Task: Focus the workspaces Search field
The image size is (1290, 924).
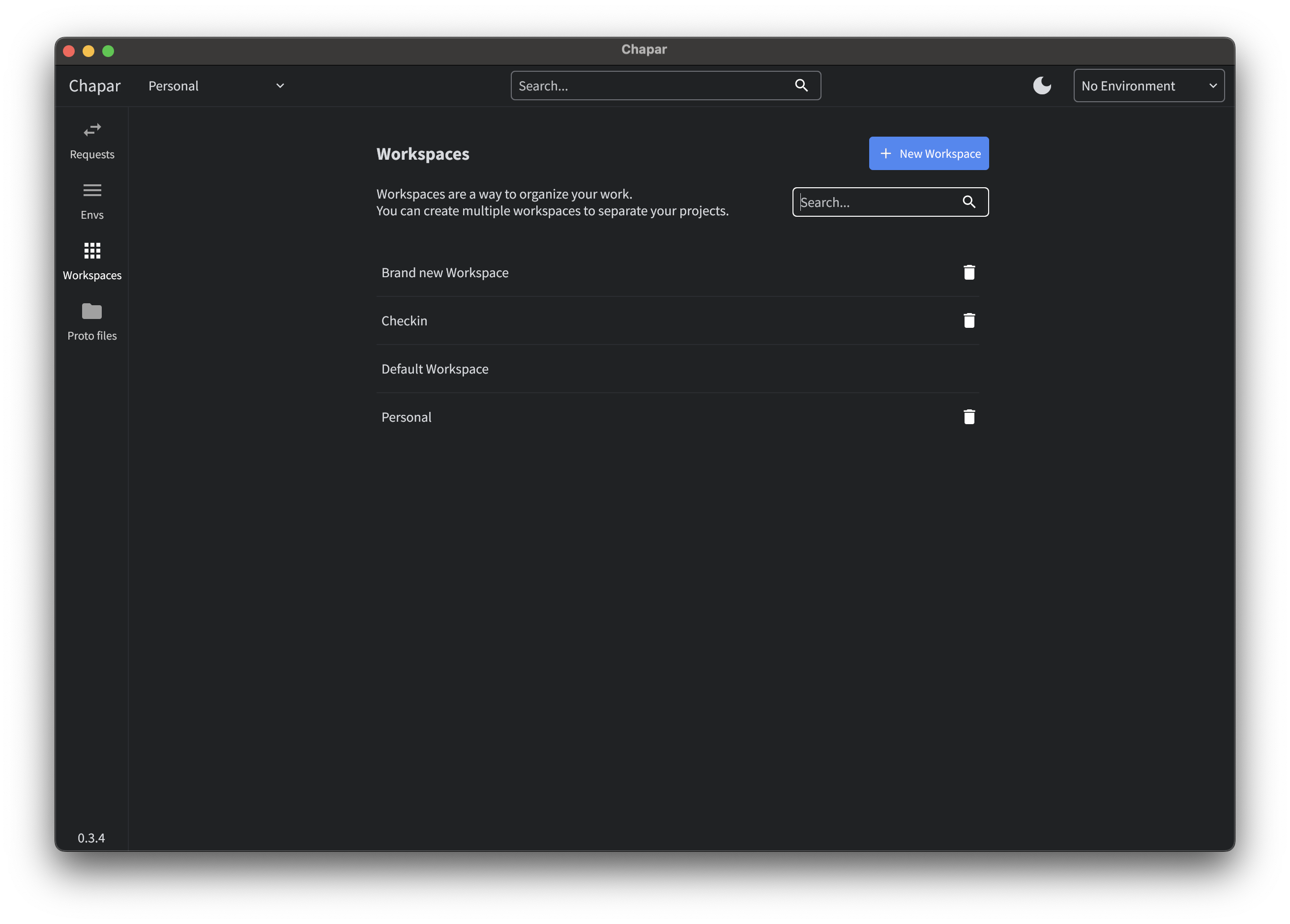Action: click(890, 202)
